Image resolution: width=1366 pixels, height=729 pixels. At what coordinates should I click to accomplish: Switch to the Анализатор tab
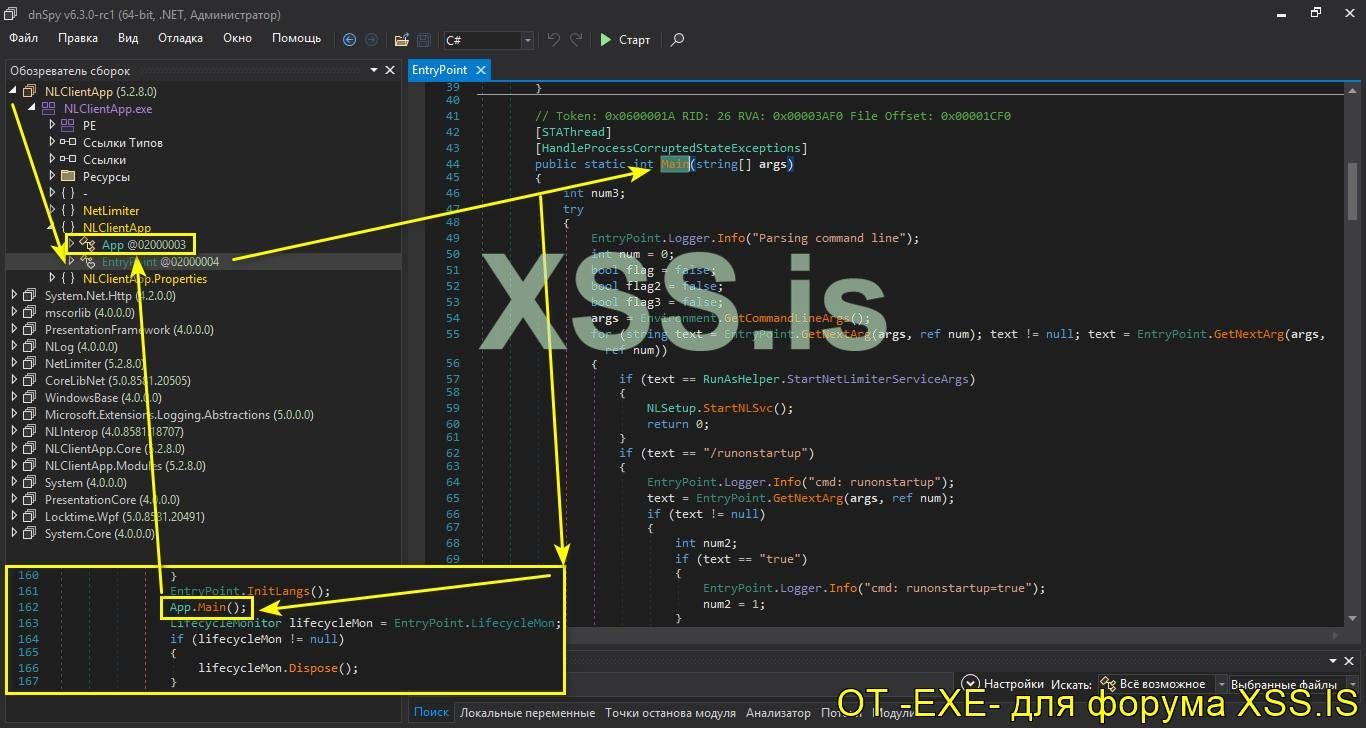pyautogui.click(x=778, y=713)
